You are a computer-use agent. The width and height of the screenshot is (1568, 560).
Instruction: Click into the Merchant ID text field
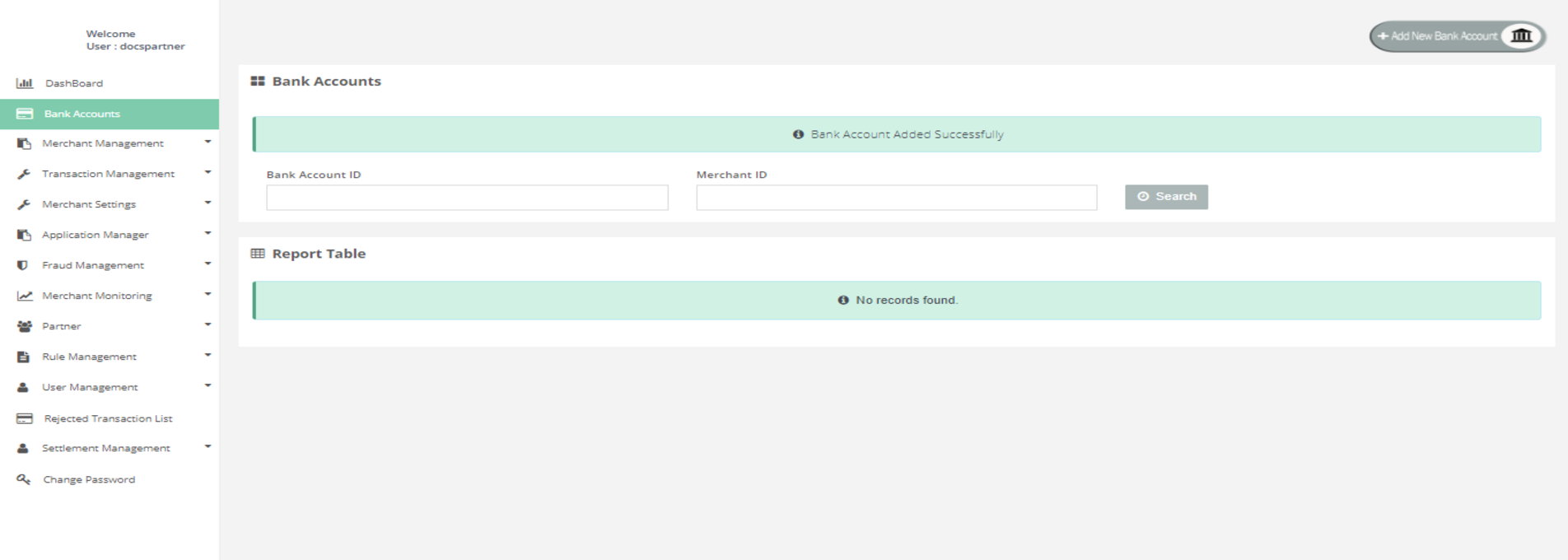pyautogui.click(x=896, y=198)
